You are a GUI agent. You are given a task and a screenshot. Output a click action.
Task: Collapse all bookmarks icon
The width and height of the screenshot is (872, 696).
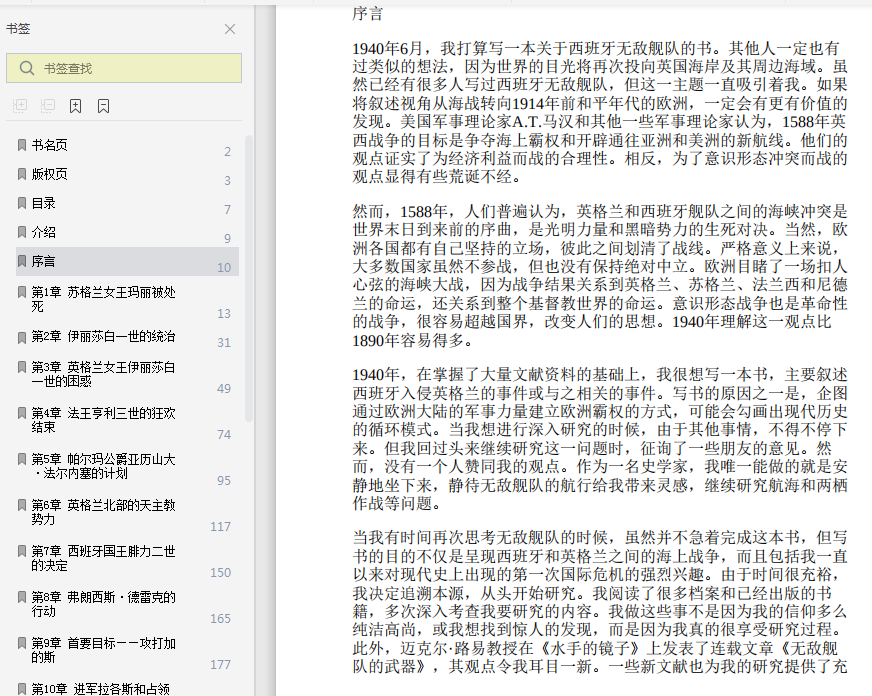48,105
